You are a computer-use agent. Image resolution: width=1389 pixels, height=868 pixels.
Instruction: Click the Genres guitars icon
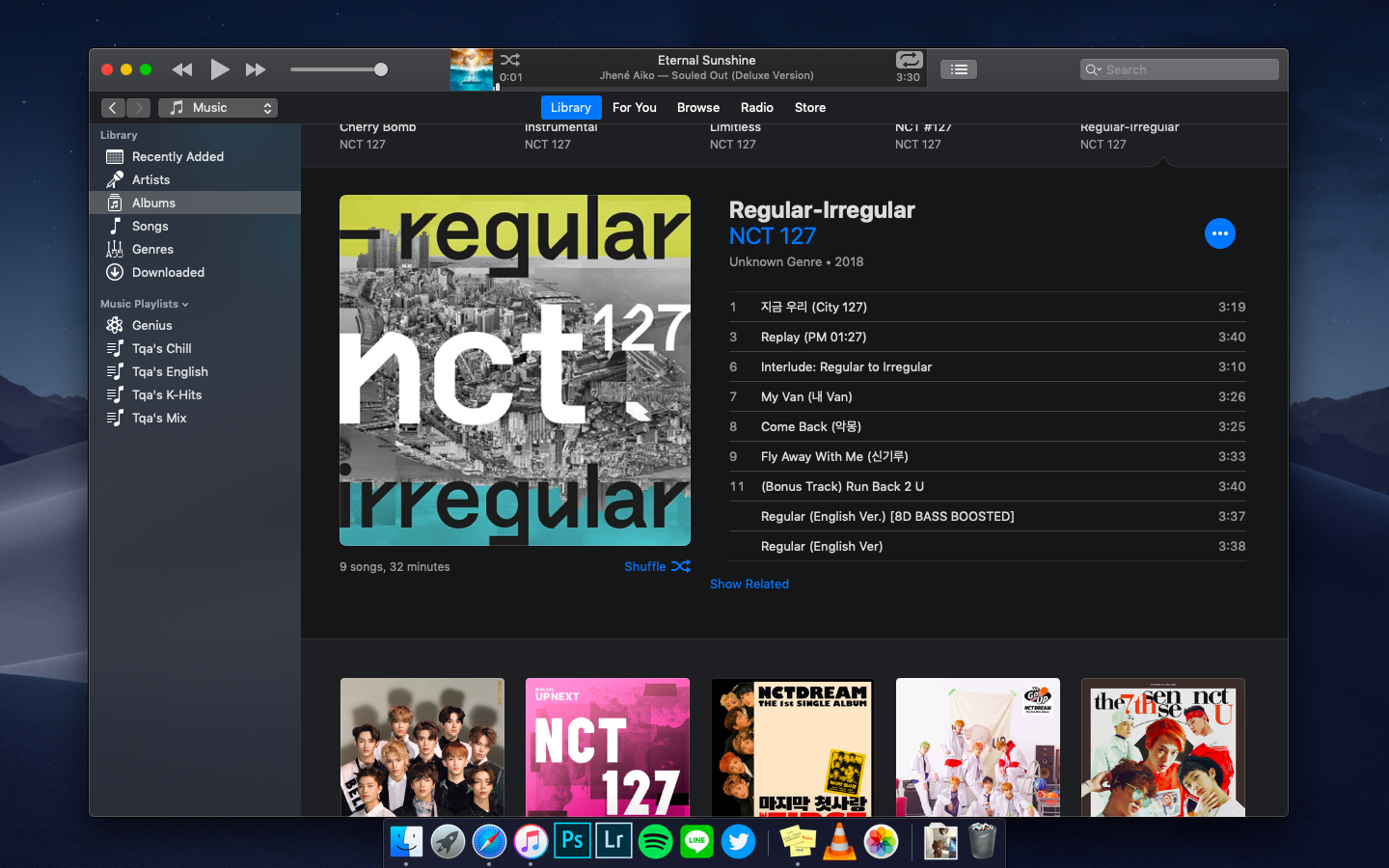click(115, 249)
